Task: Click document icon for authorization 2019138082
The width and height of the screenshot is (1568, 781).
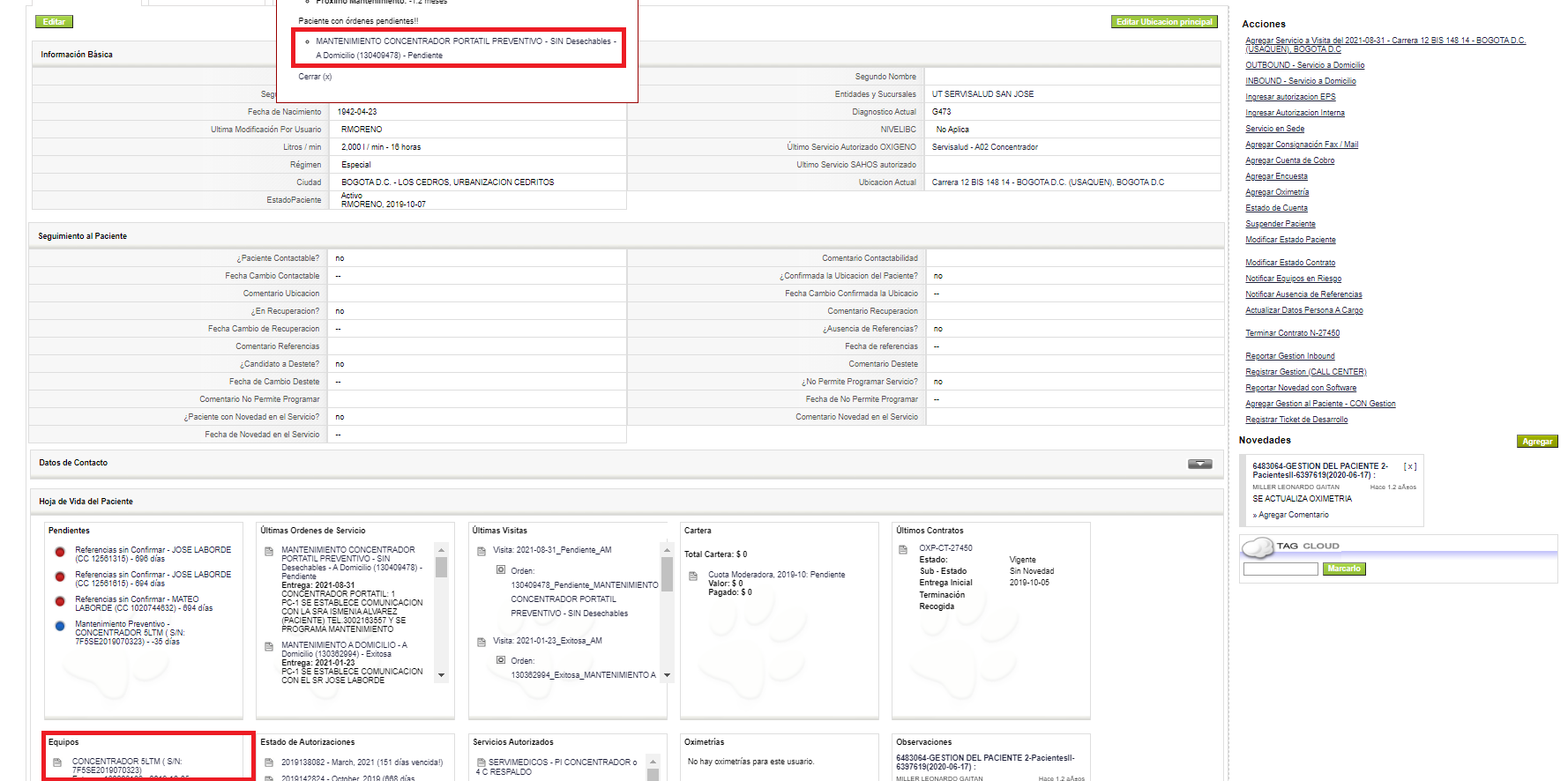Action: [x=269, y=763]
